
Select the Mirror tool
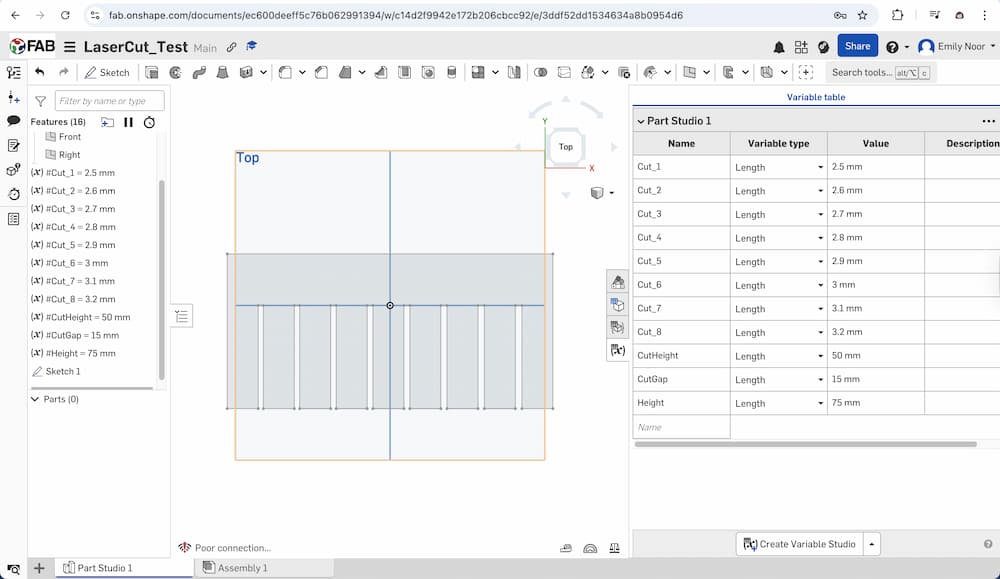click(514, 73)
